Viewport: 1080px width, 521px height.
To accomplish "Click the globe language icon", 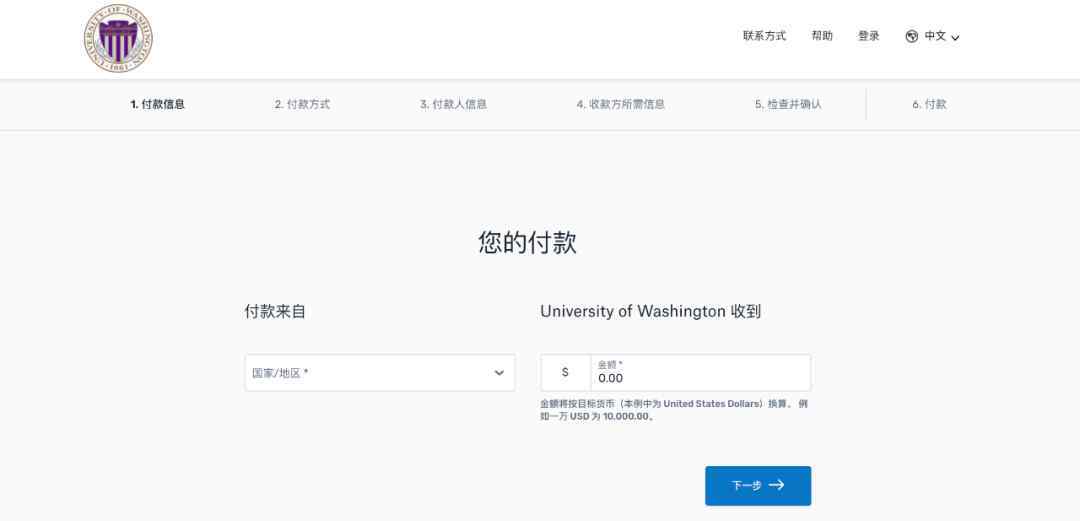I will (911, 37).
